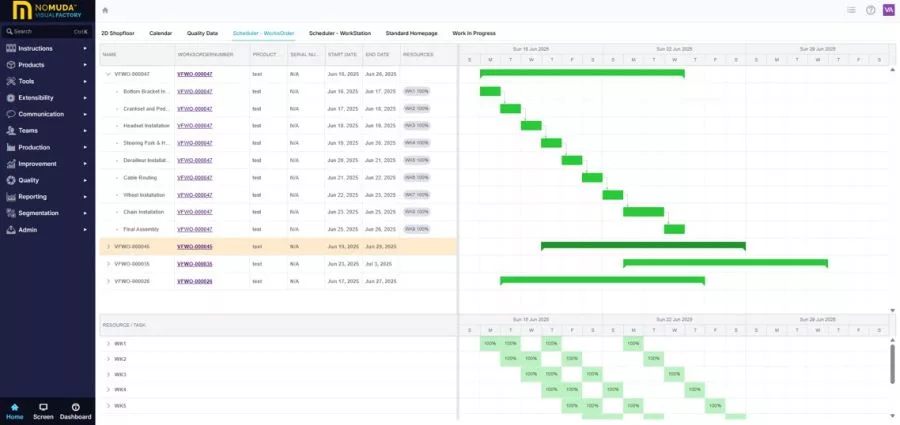
Task: Open the Teams sidebar menu icon
Action: point(11,131)
